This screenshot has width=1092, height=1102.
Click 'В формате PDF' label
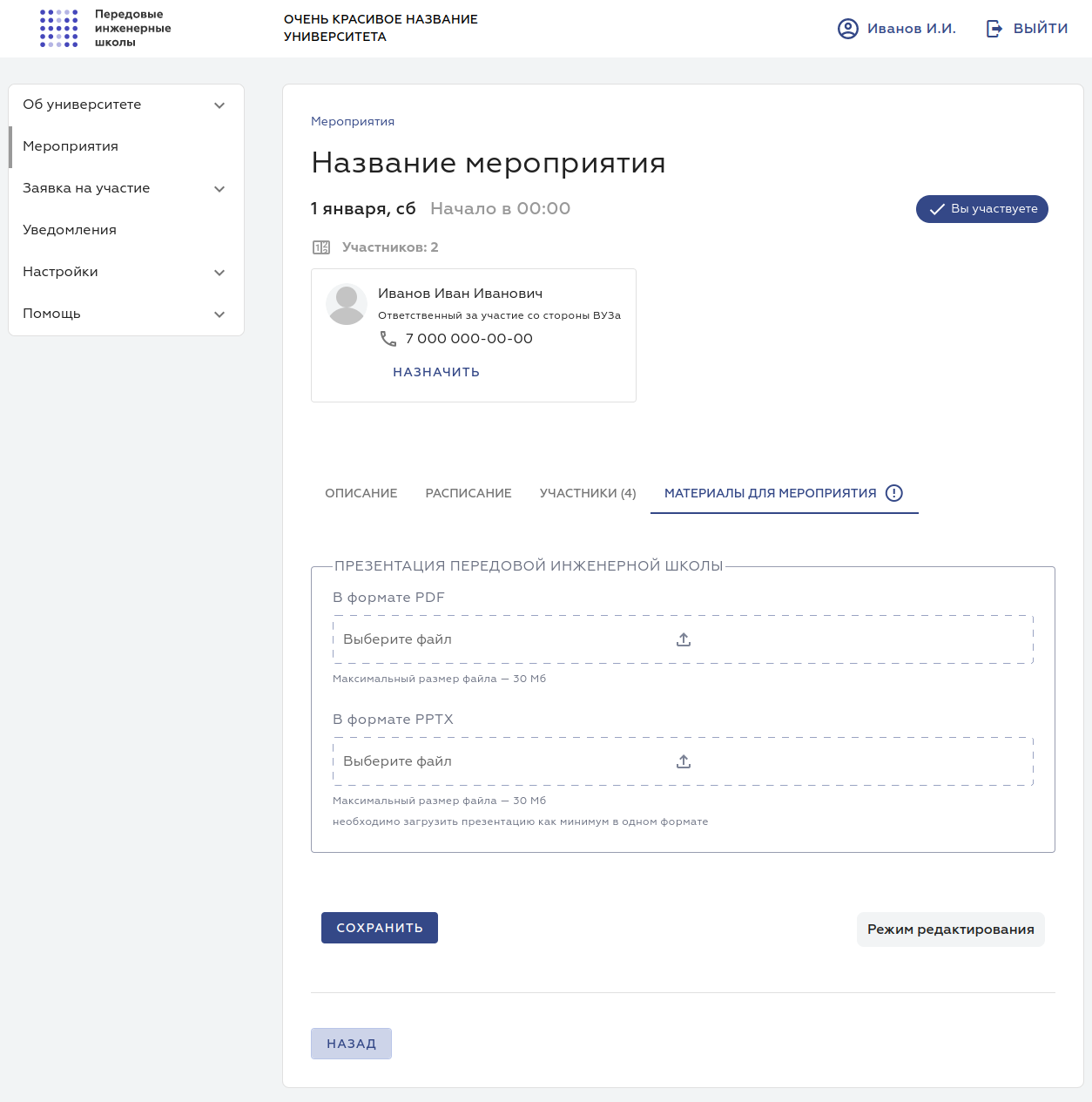tap(388, 598)
